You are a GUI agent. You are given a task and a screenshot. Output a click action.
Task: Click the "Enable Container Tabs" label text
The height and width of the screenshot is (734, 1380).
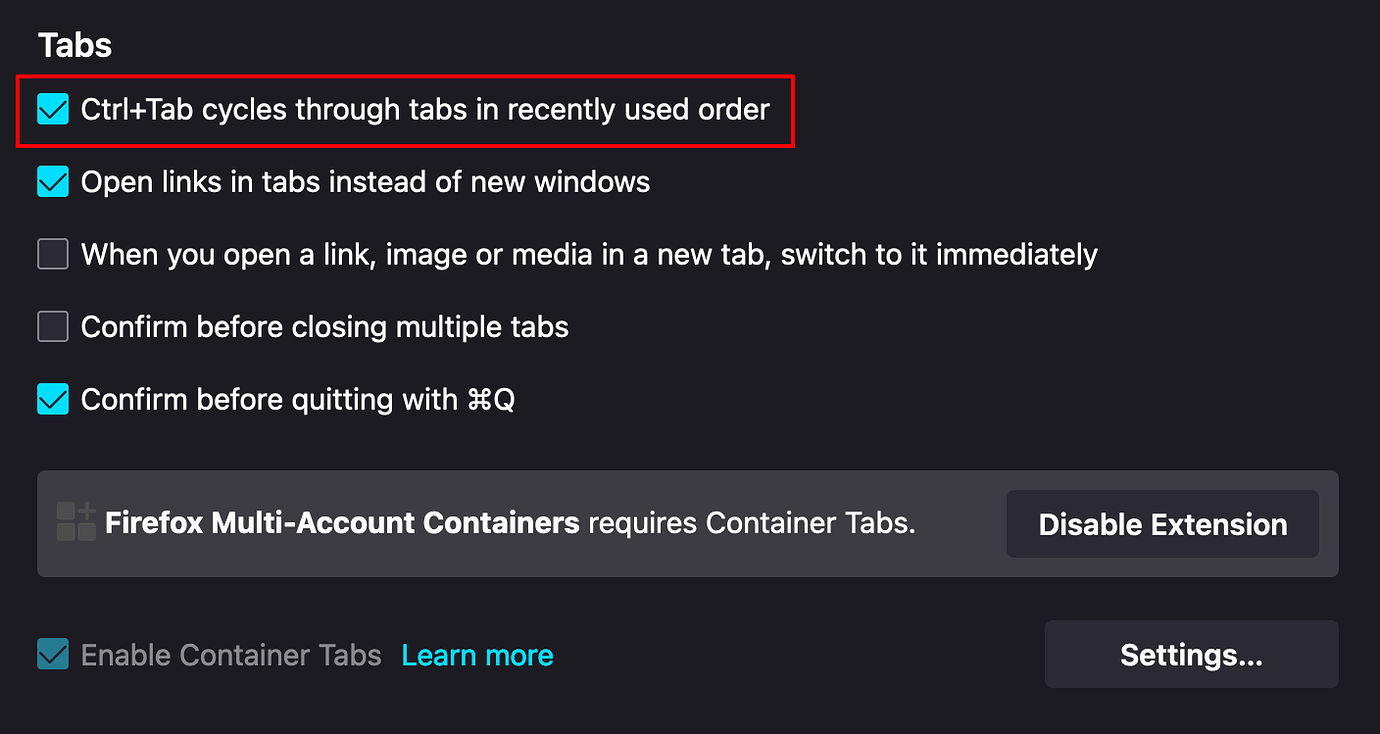pos(231,654)
